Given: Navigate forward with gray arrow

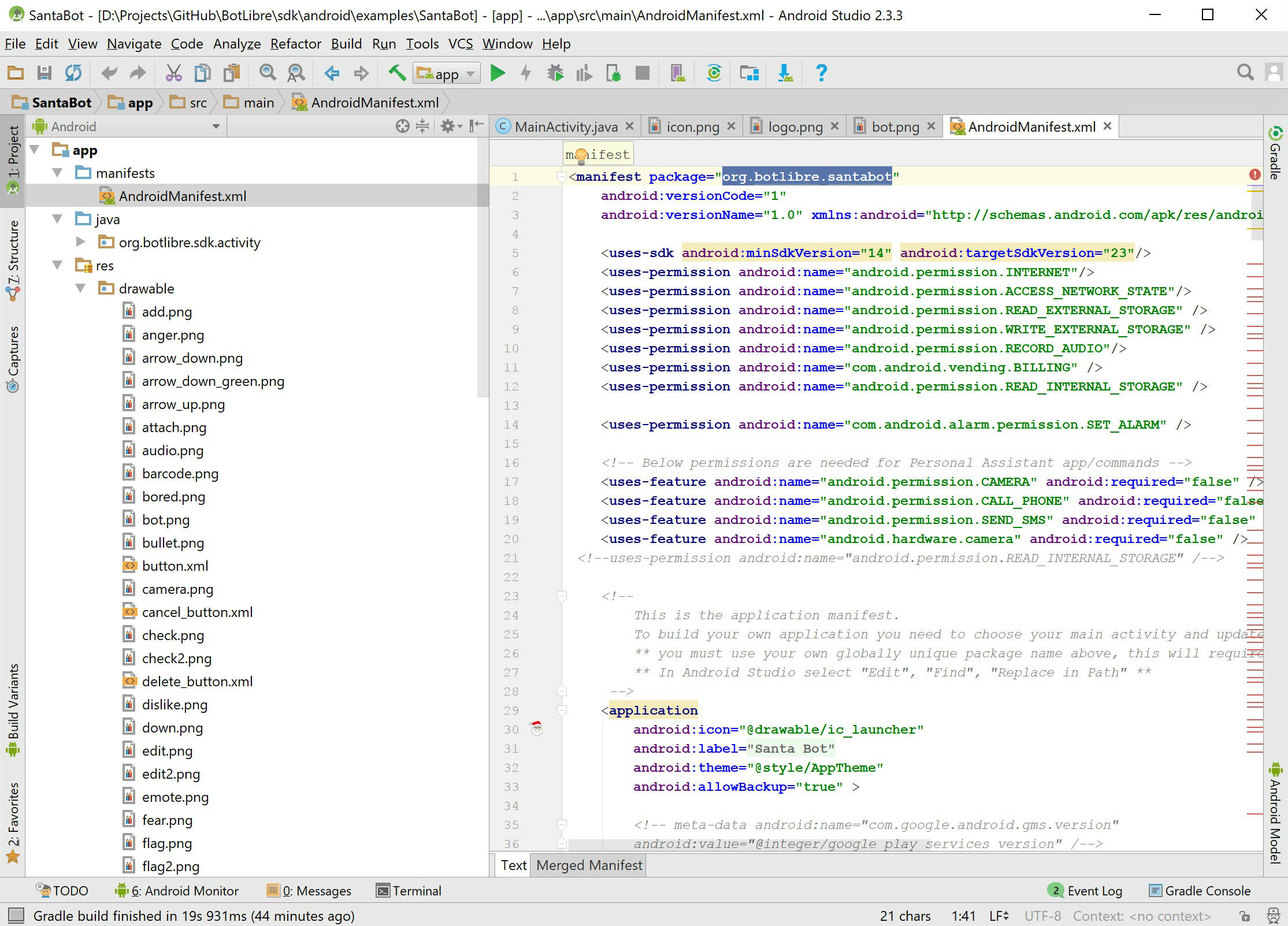Looking at the screenshot, I should click(361, 73).
